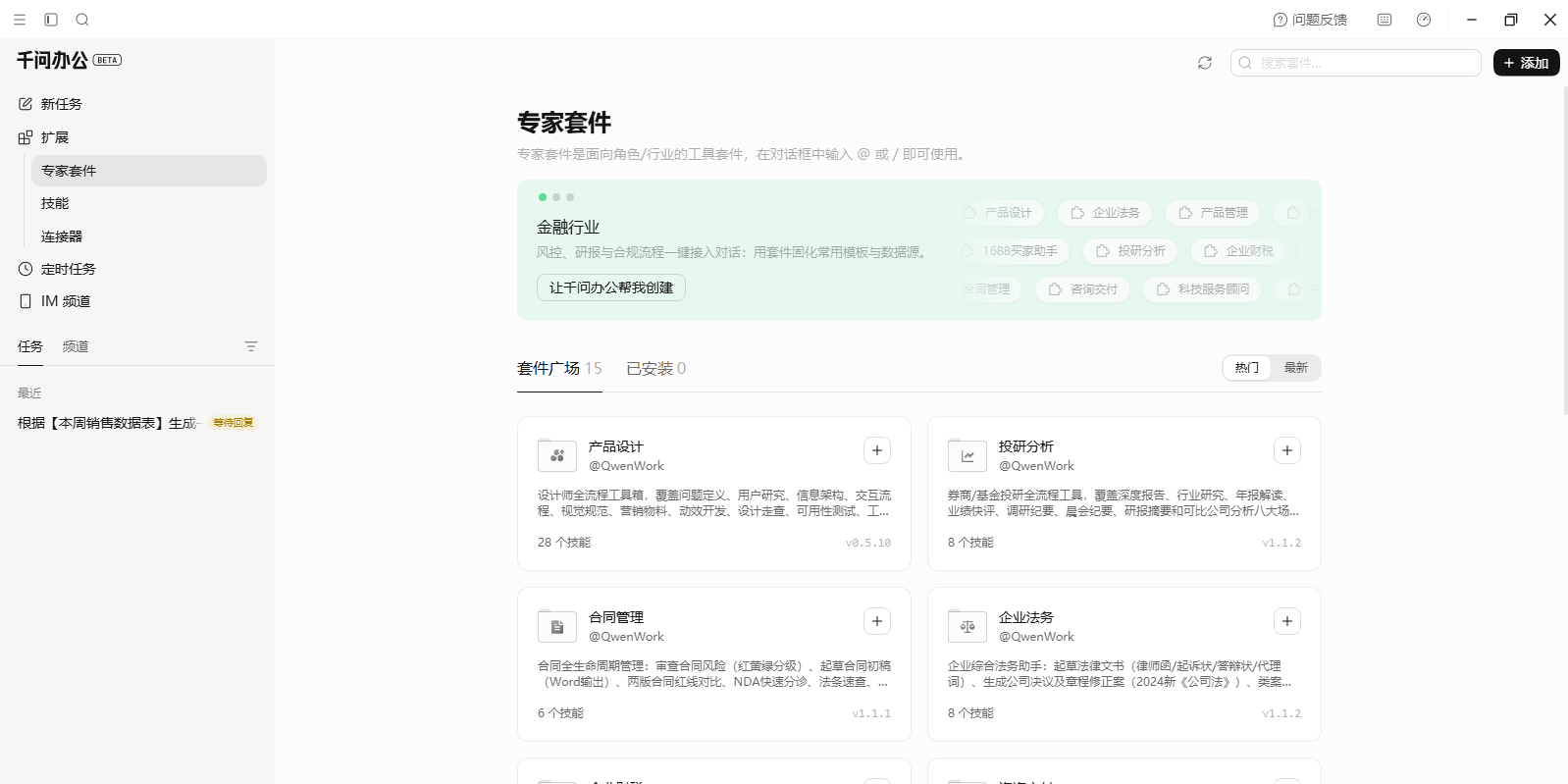The image size is (1568, 784).
Task: Click the 等待回复 status badge
Action: pyautogui.click(x=234, y=423)
